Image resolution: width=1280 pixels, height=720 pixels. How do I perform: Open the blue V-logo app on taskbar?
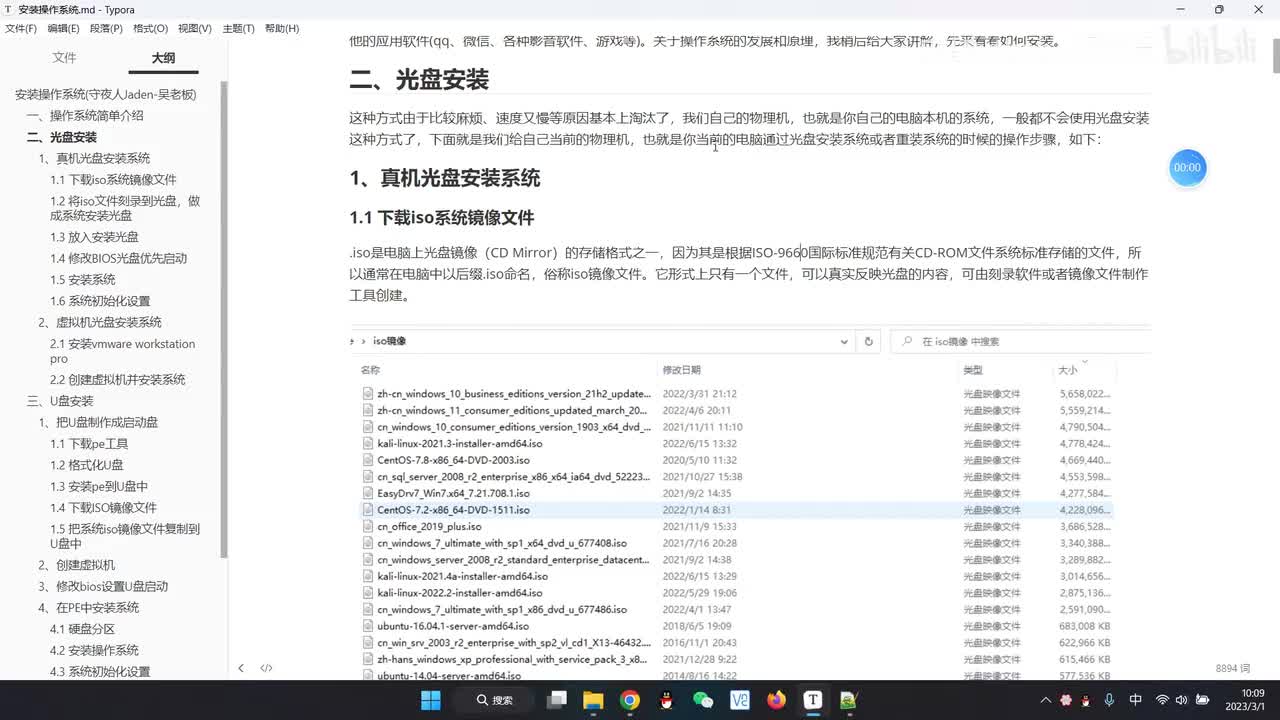pos(740,700)
